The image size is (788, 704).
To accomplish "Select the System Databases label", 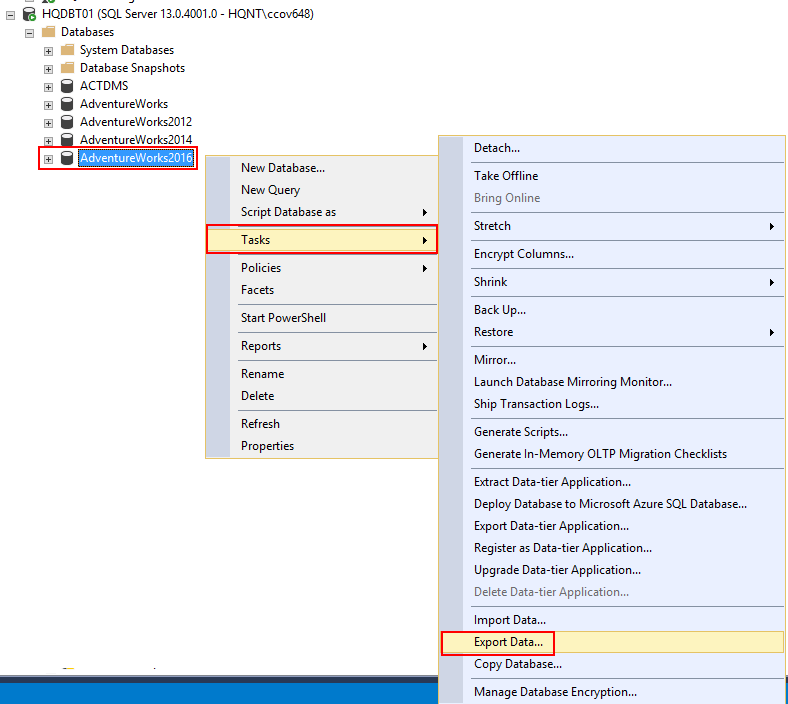I will [x=127, y=50].
